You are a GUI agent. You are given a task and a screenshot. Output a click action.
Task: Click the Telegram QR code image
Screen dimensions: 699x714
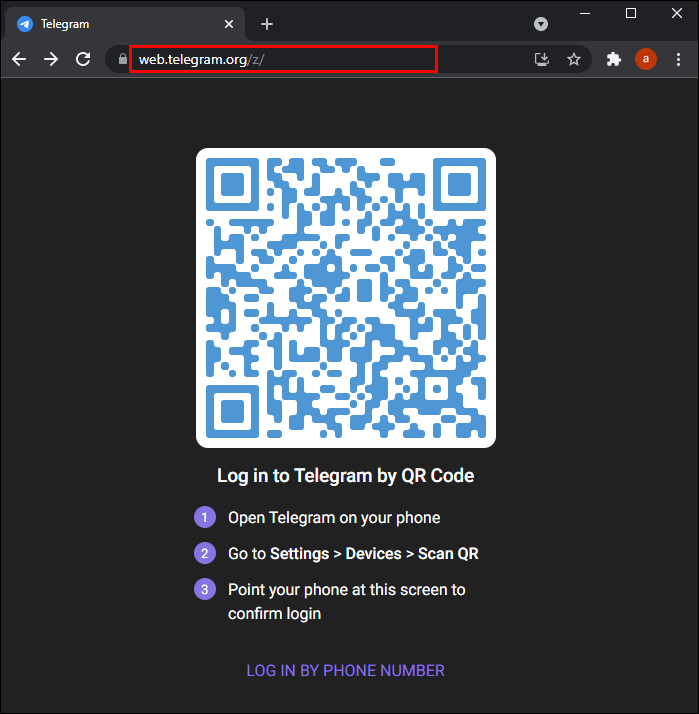tap(346, 298)
